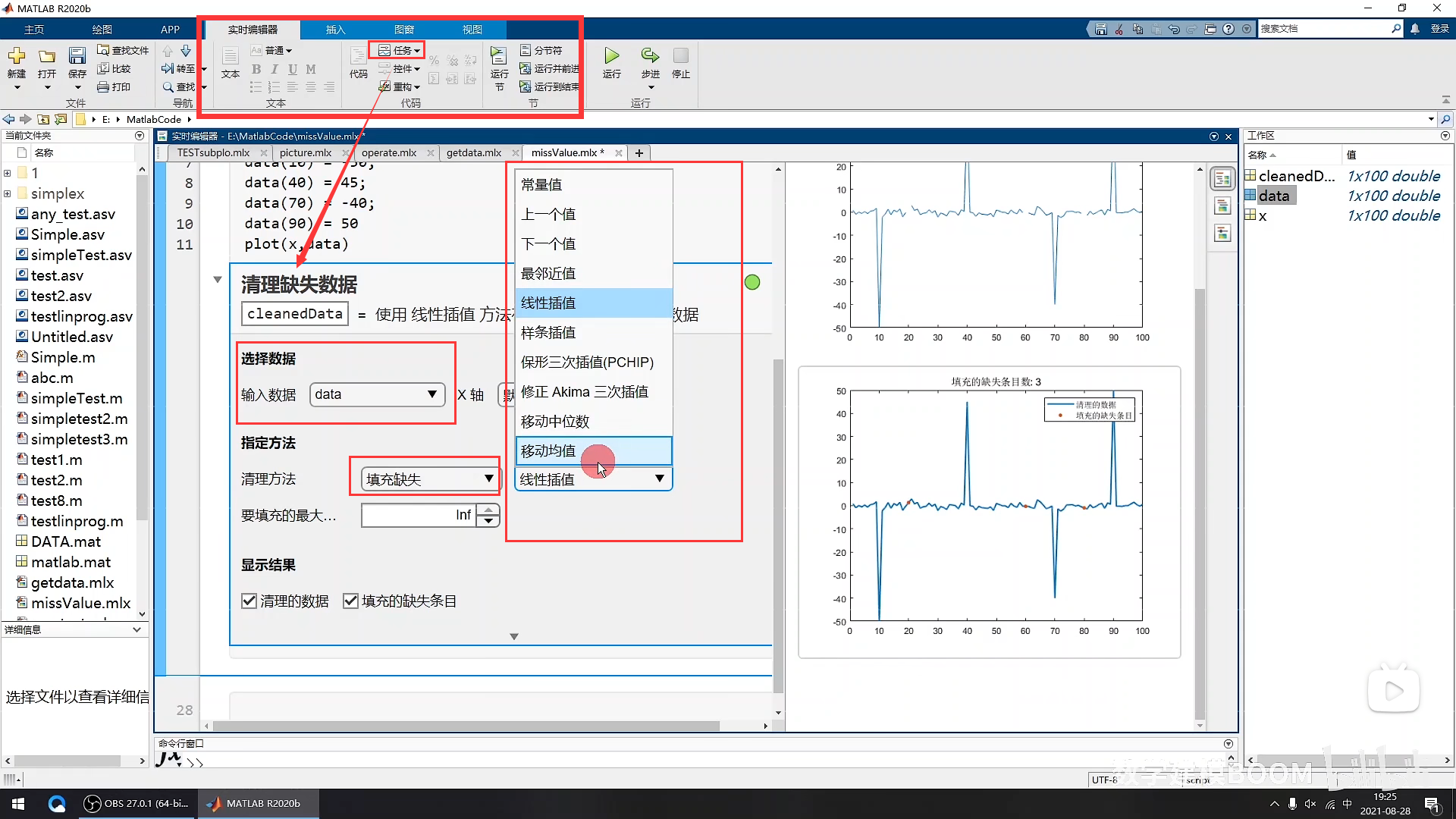Image resolution: width=1456 pixels, height=819 pixels.
Task: Switch to the APP ribbon tab
Action: [171, 30]
